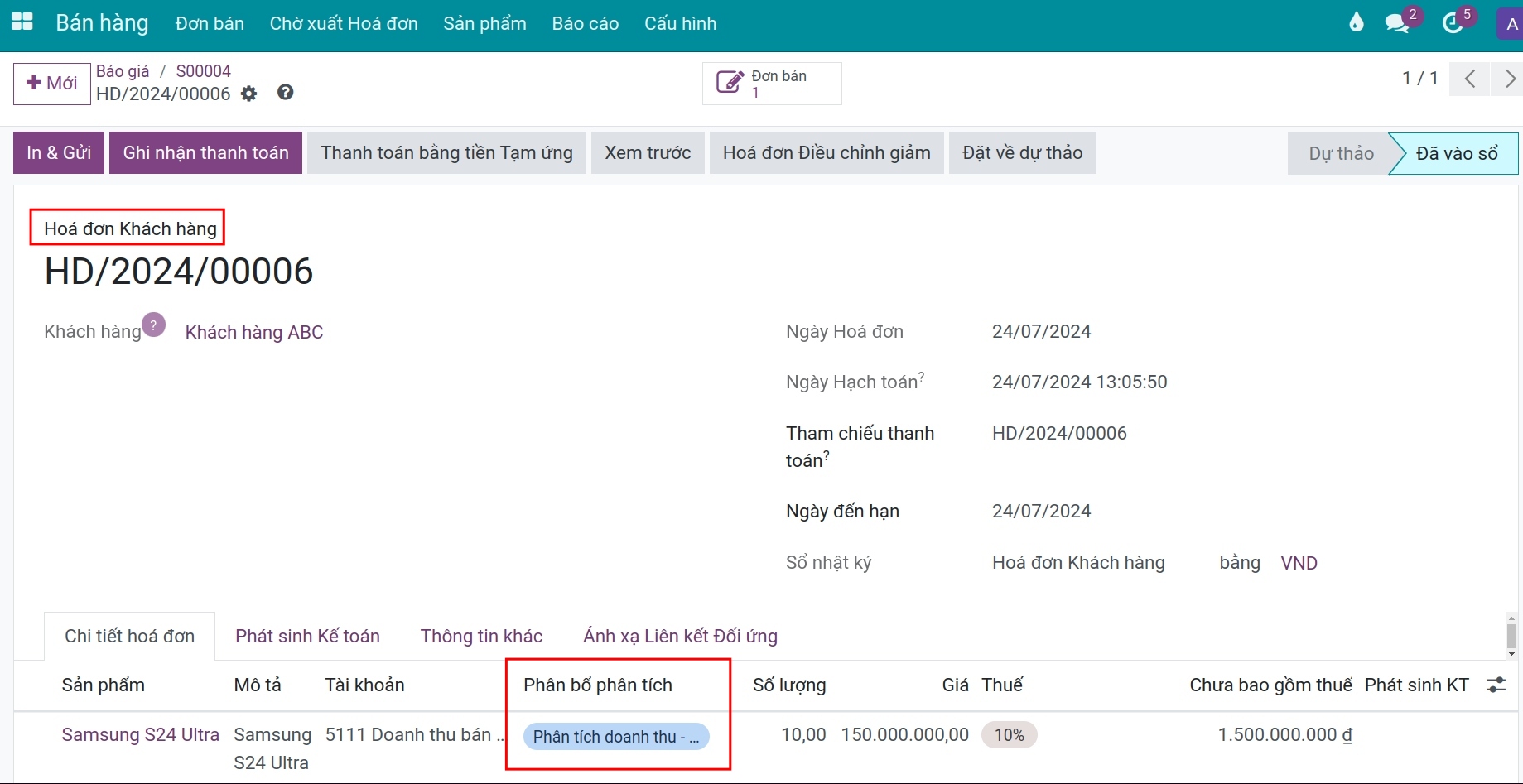Open Chờ xuất Hoá đơn menu

pos(344,23)
